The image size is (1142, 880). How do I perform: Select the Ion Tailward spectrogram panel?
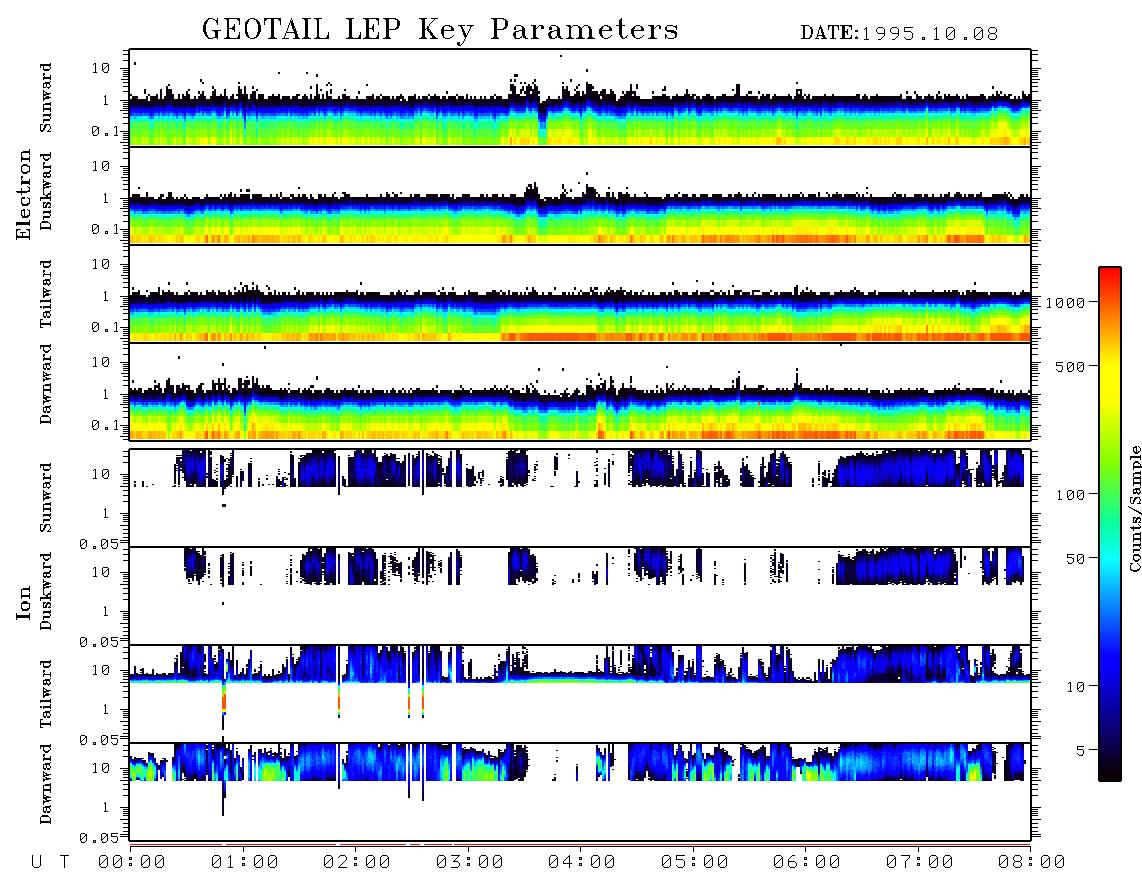coord(580,694)
